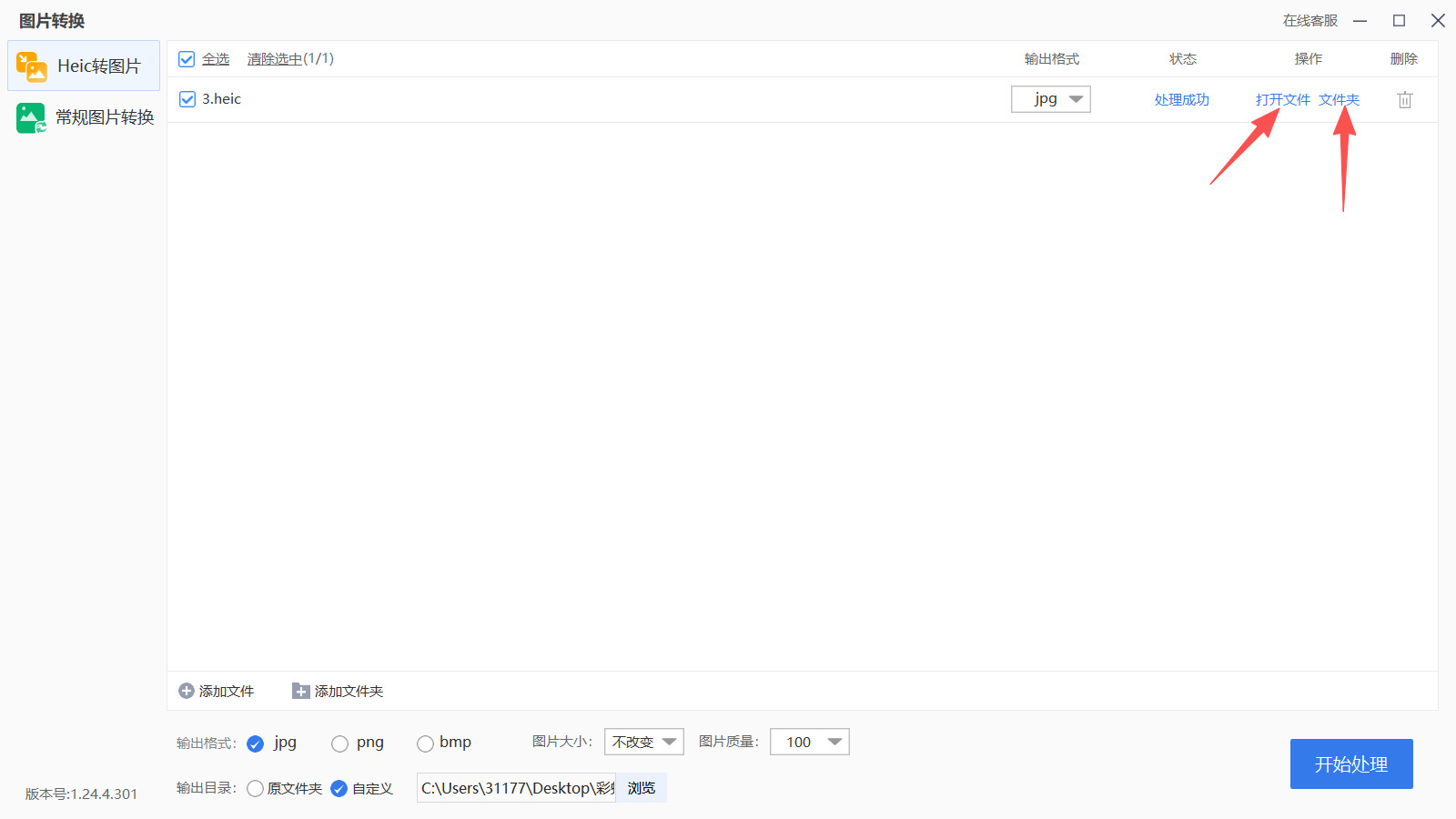The width and height of the screenshot is (1456, 819).
Task: Expand the 图片大小 不改变 dropdown
Action: 644,742
